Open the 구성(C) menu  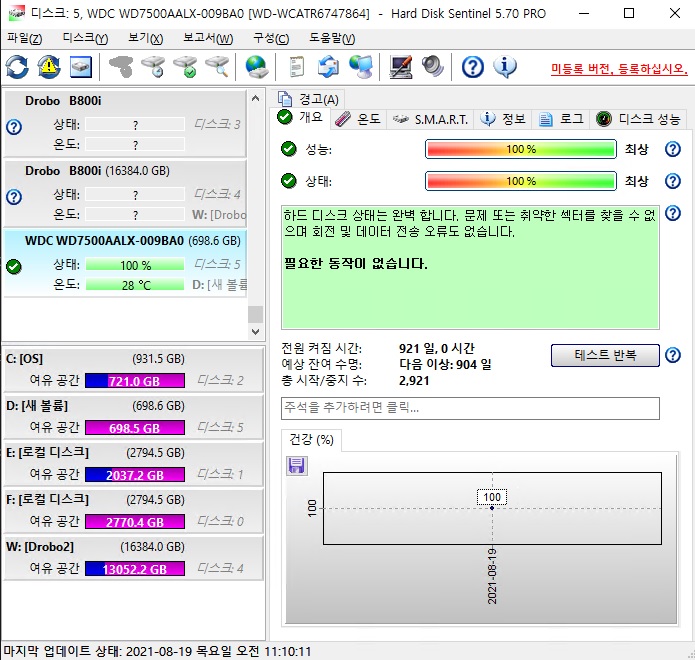click(x=271, y=39)
